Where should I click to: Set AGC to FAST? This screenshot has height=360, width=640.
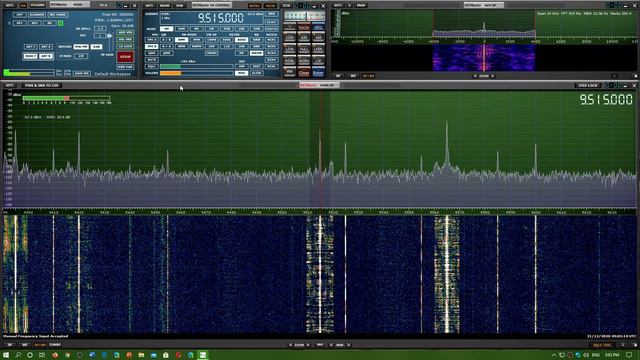click(257, 67)
